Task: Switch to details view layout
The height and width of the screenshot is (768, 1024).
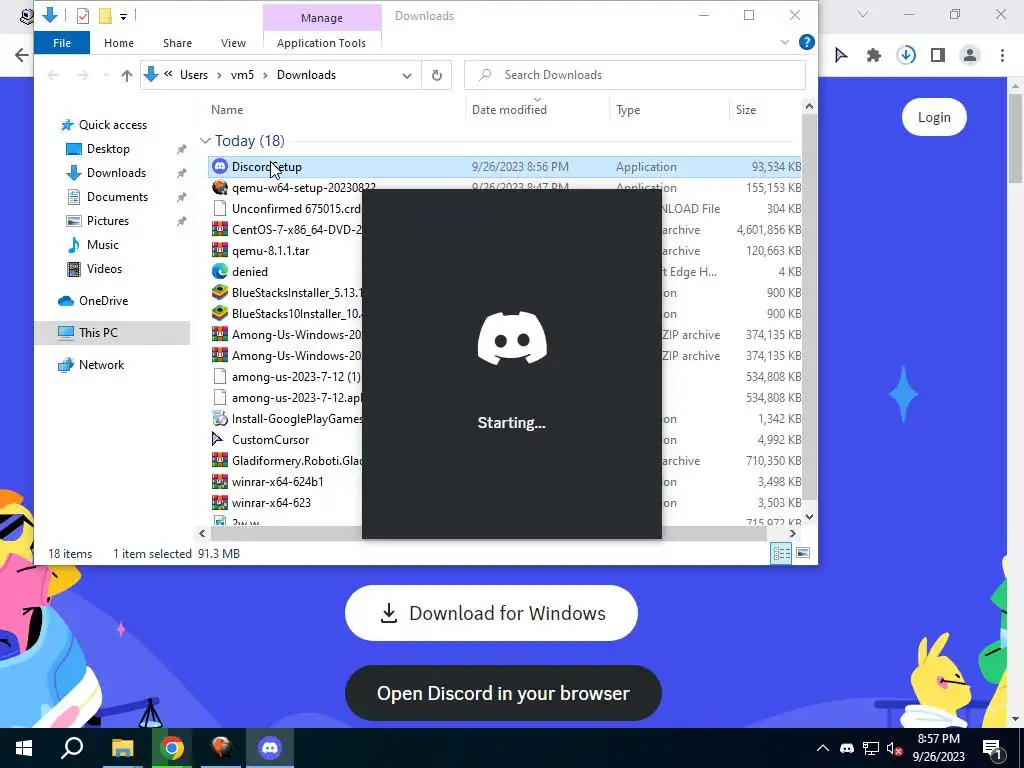Action: click(x=782, y=553)
